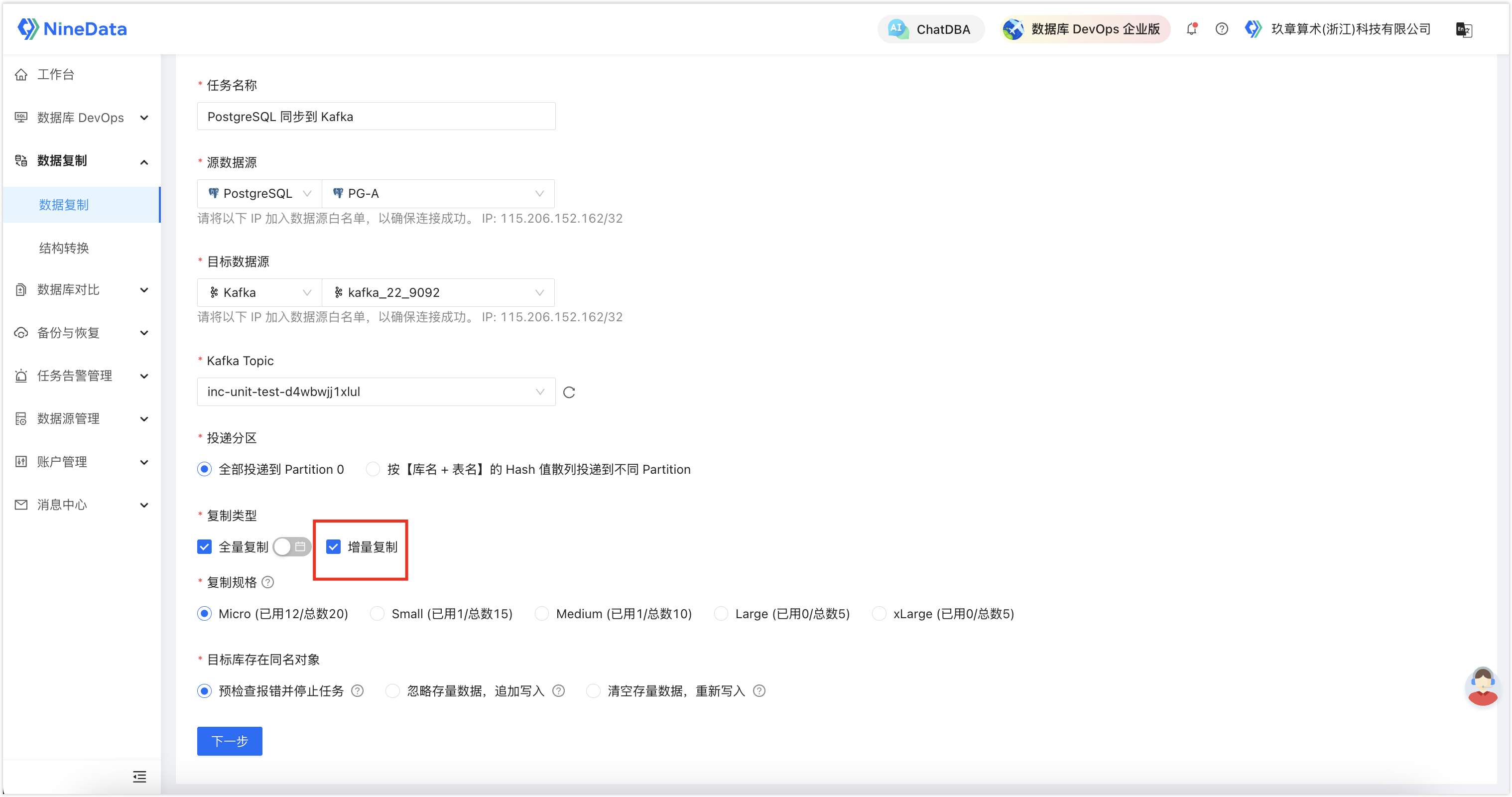
Task: Choose 忽略存量数据，追加写入 option
Action: pos(392,691)
